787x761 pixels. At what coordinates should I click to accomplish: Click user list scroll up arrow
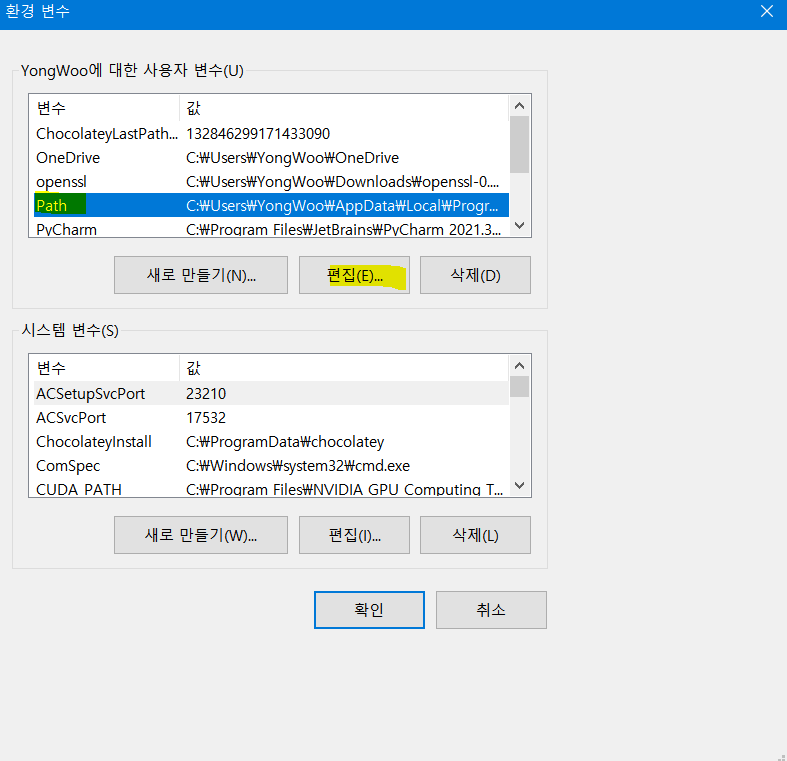[519, 105]
